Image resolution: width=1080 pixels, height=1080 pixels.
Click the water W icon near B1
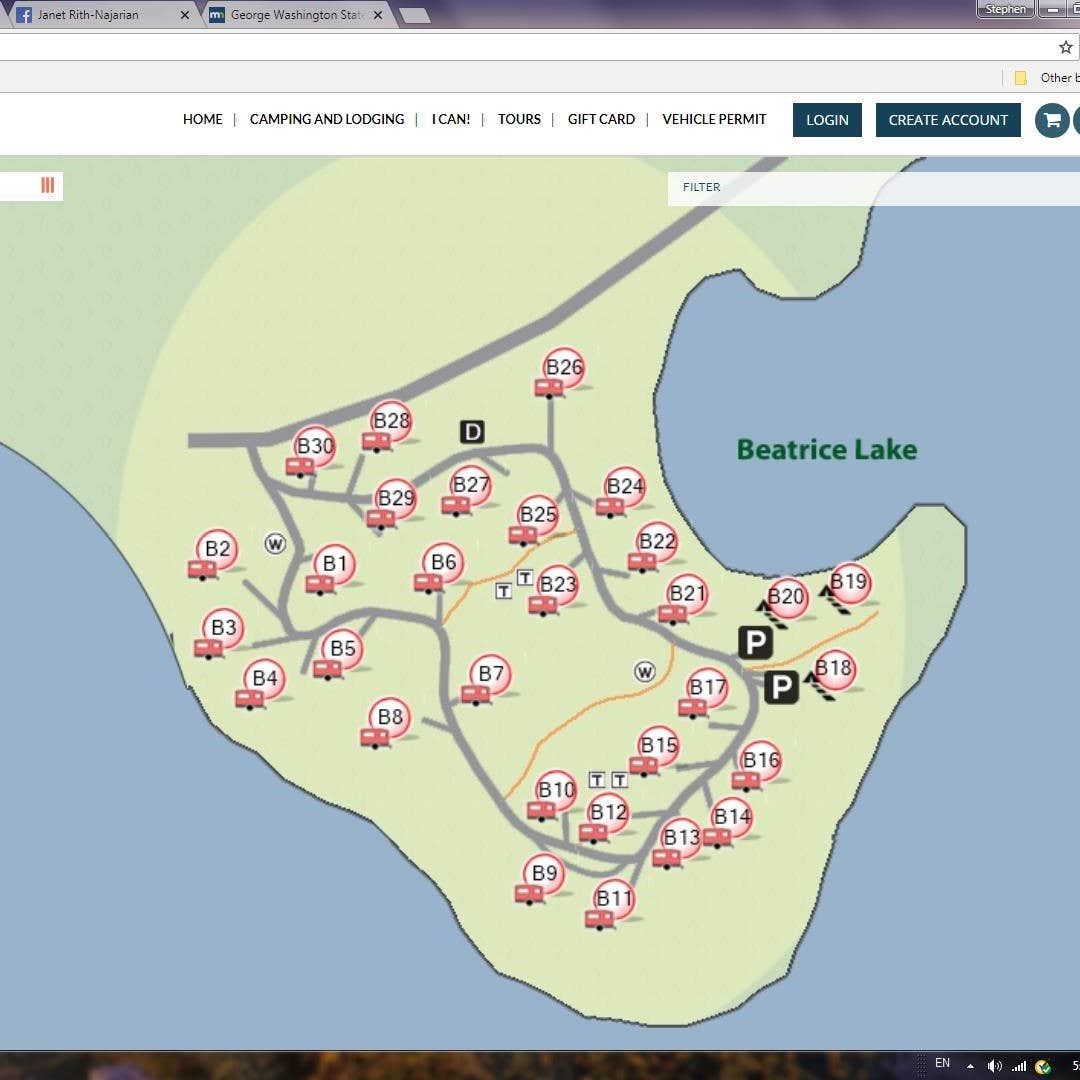(x=275, y=544)
